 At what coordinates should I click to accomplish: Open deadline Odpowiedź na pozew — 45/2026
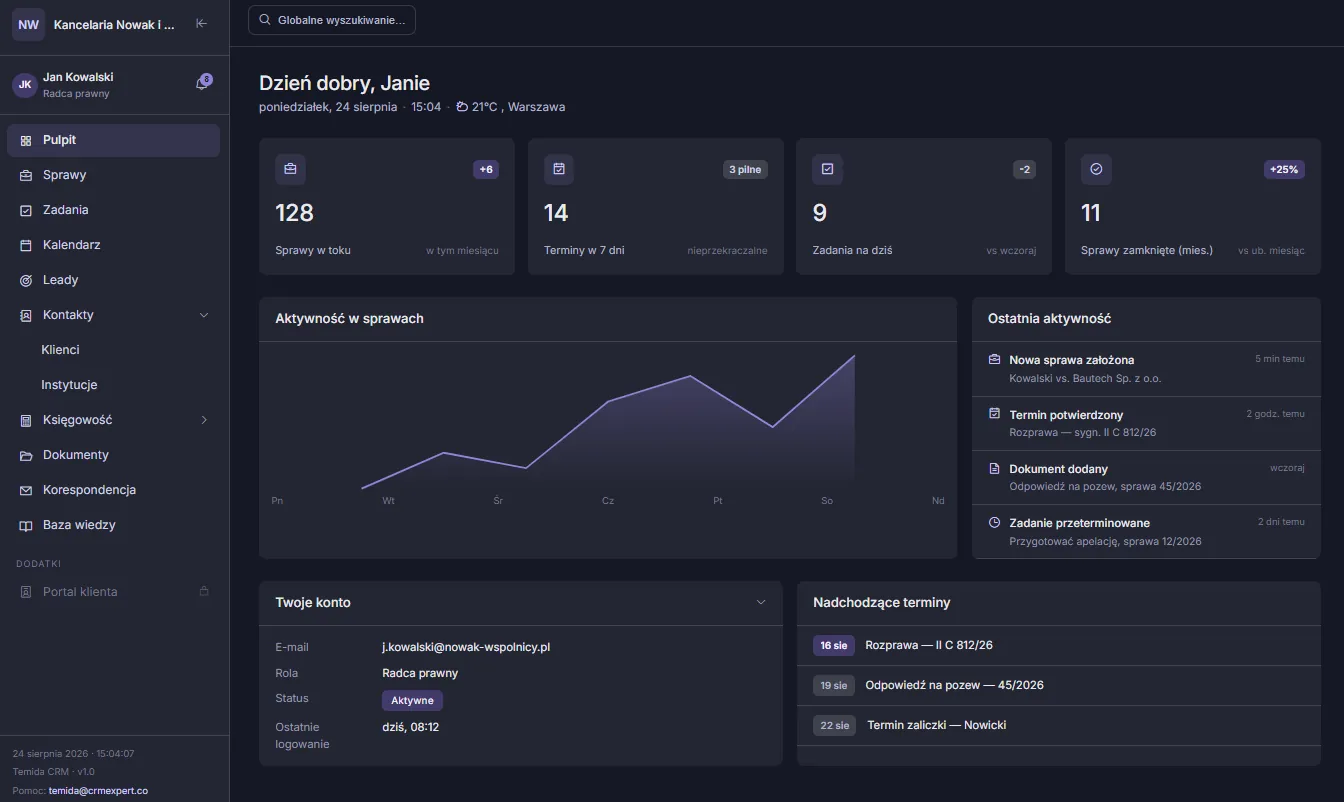point(1059,685)
